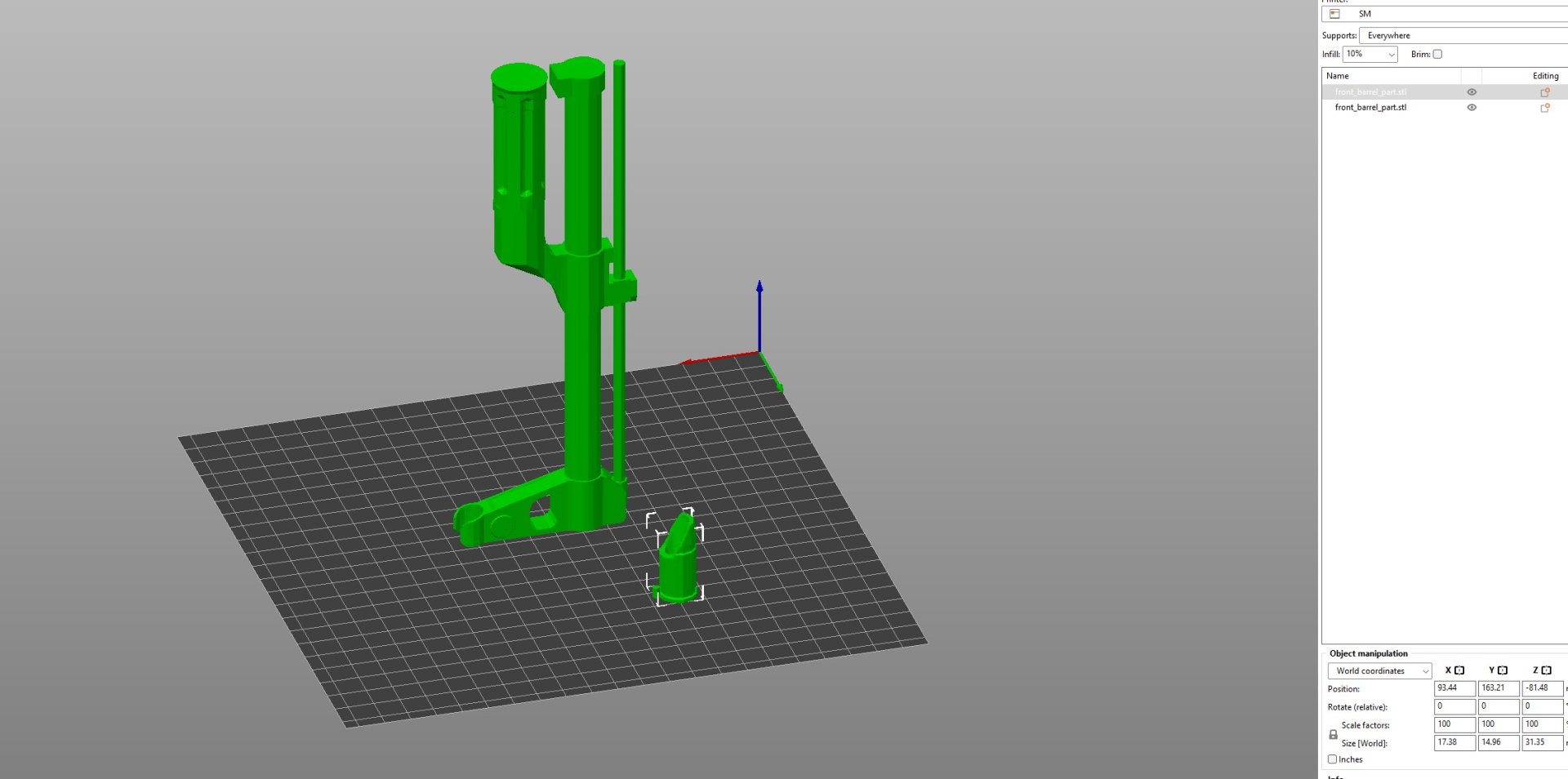Click the edit icon on the highlighted object row

point(1545,92)
